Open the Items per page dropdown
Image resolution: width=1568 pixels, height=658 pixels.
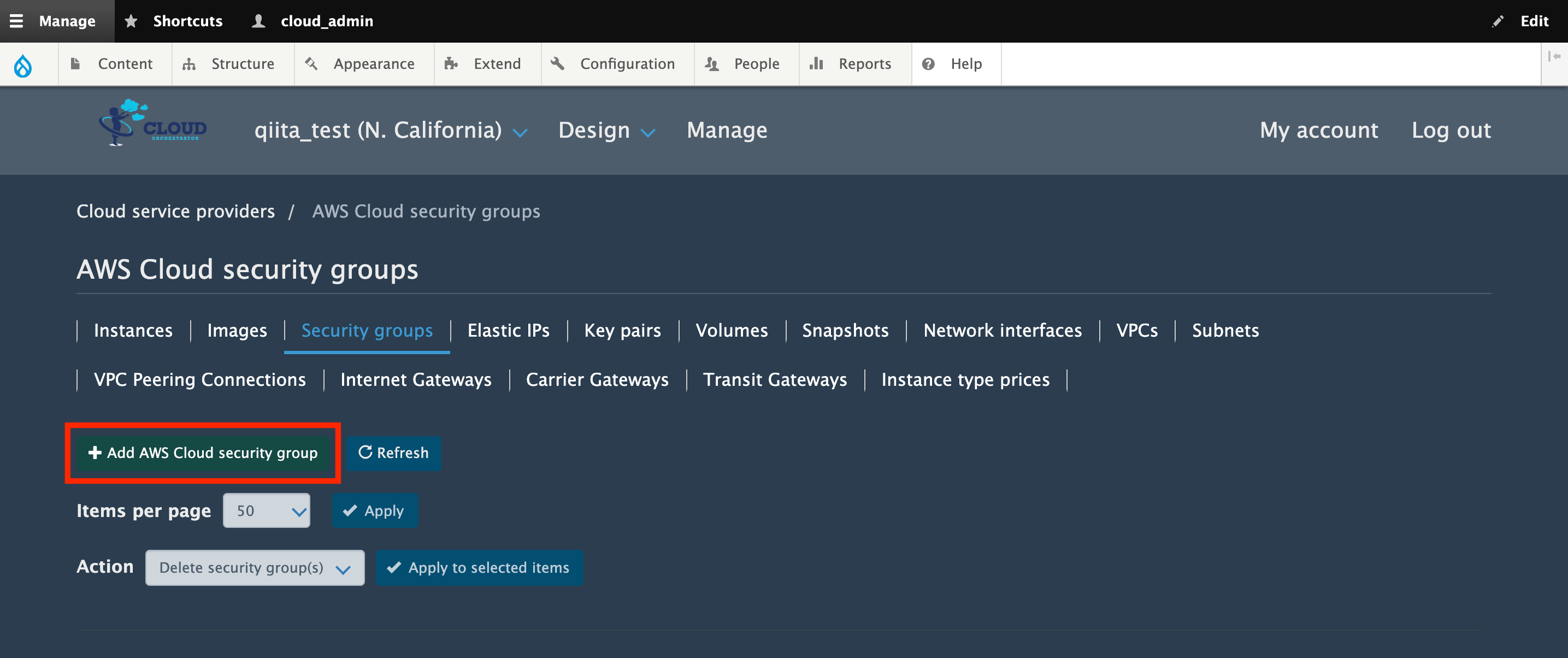(x=266, y=510)
